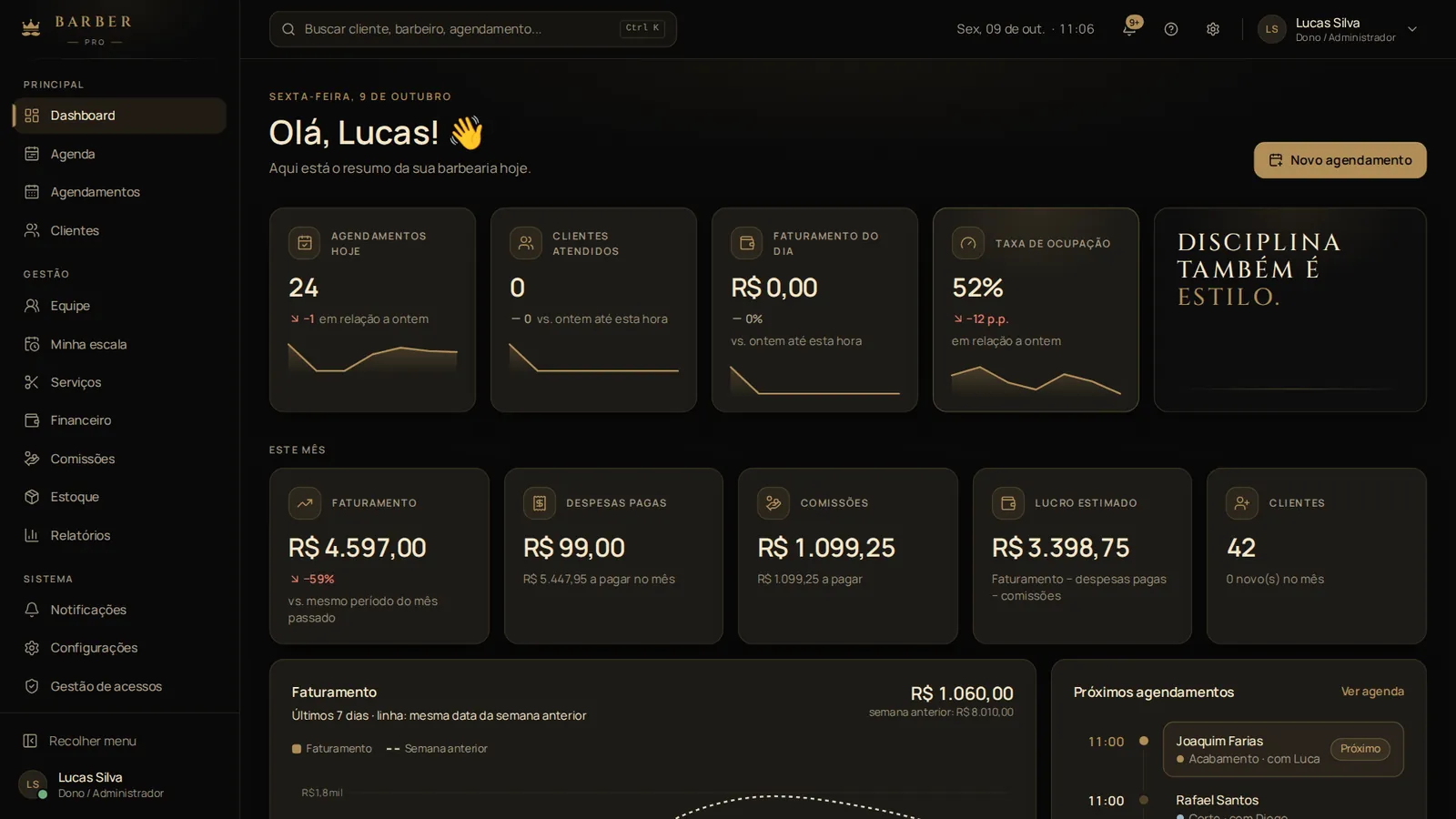
Task: Open Joaquim Farias appointment card
Action: point(1283,750)
